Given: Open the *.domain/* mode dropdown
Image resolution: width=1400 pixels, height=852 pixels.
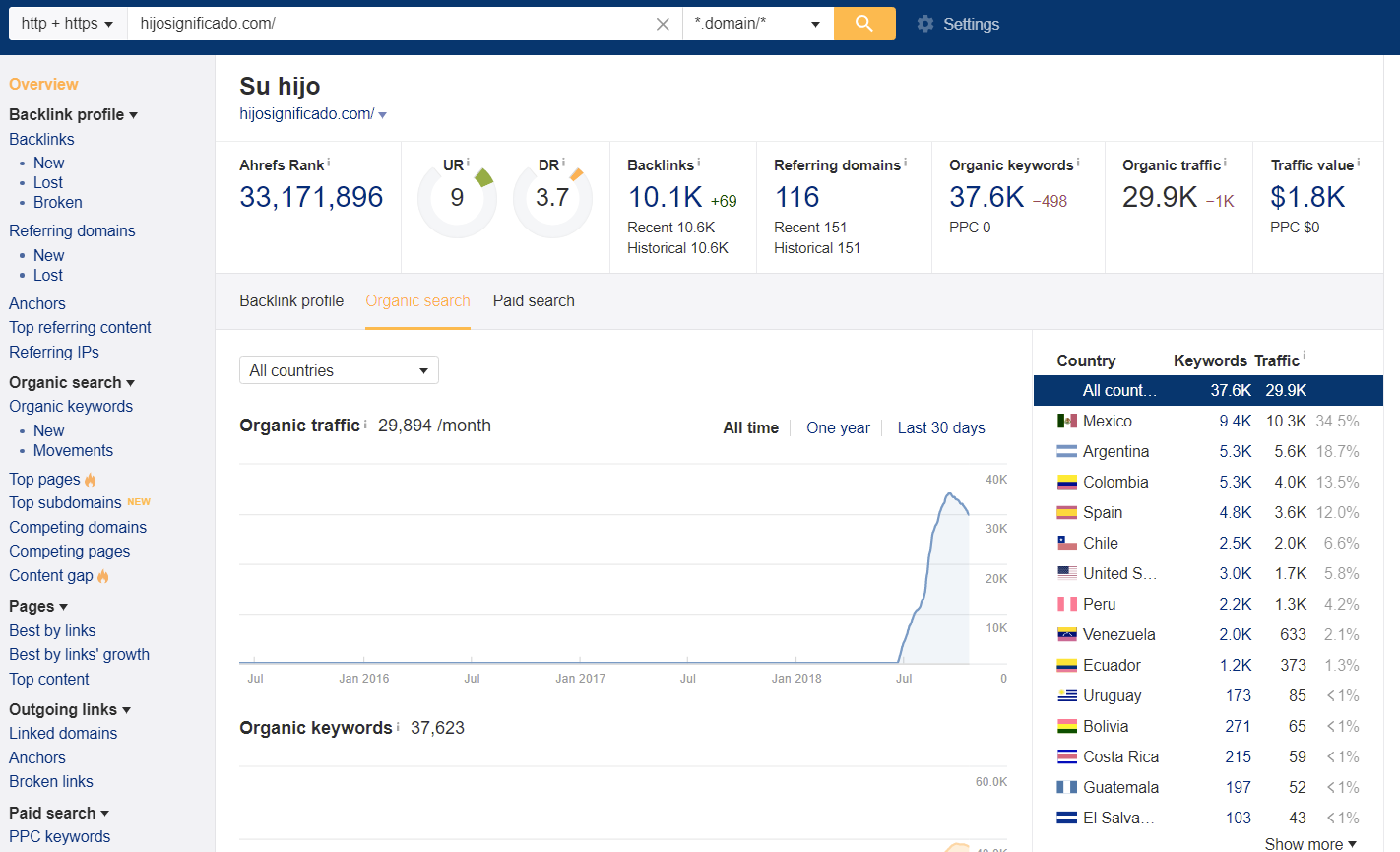Looking at the screenshot, I should coord(758,24).
